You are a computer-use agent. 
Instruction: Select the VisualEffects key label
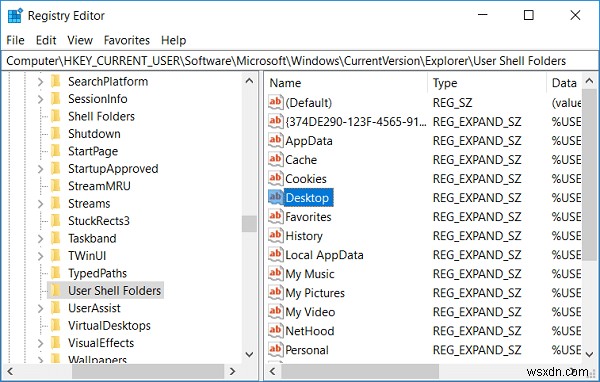(101, 343)
